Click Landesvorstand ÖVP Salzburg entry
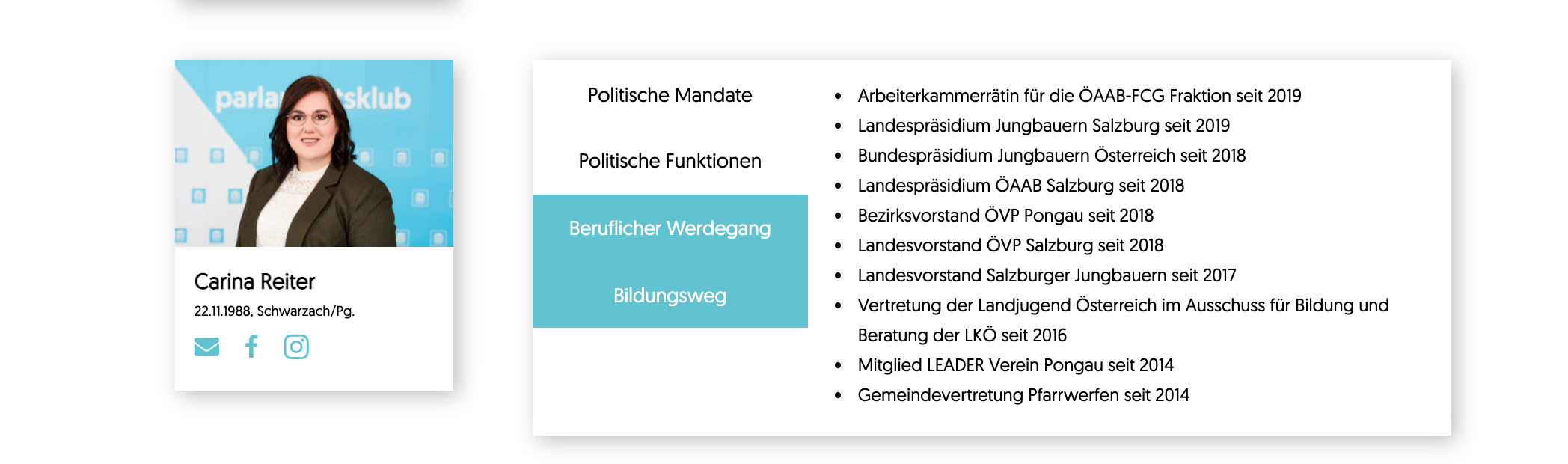Image resolution: width=1568 pixels, height=464 pixels. click(x=1011, y=245)
